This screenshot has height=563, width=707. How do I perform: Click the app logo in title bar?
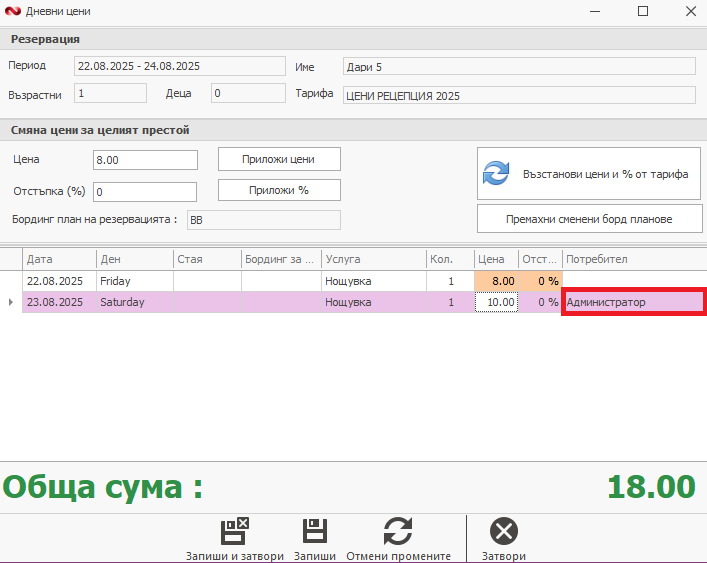coord(12,11)
